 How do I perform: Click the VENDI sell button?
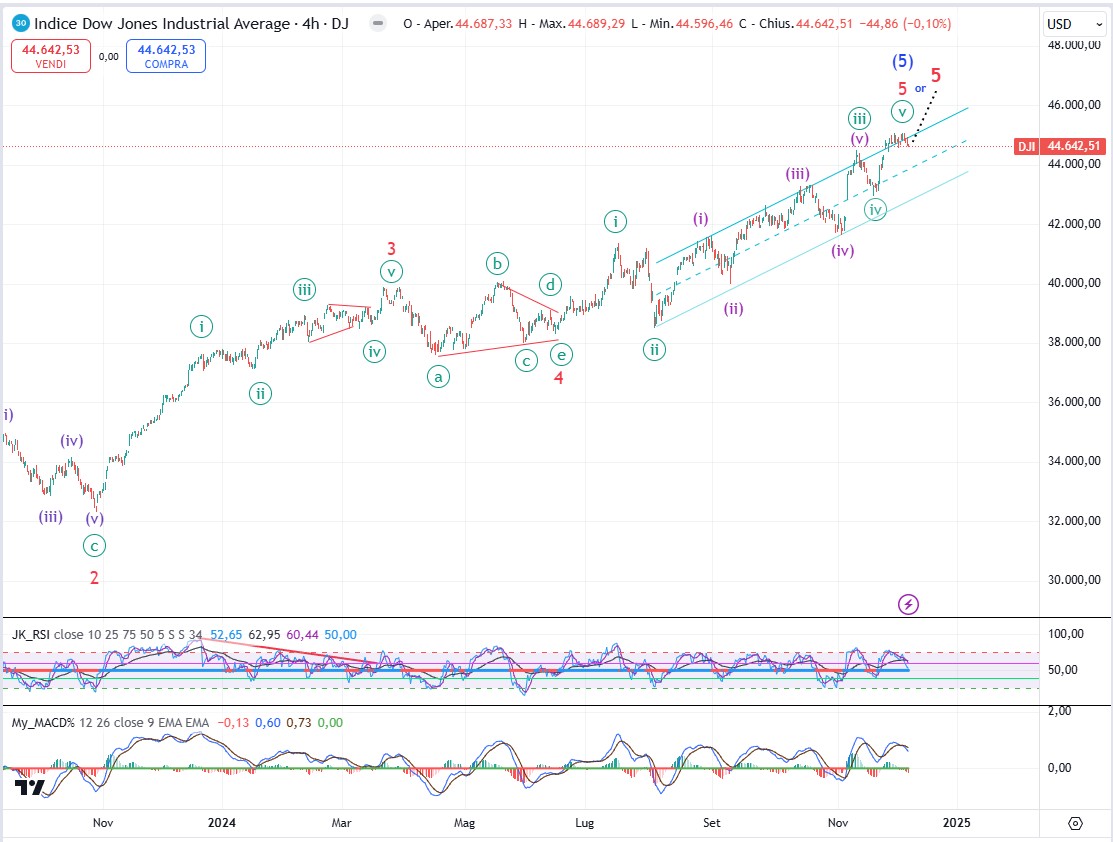point(50,56)
